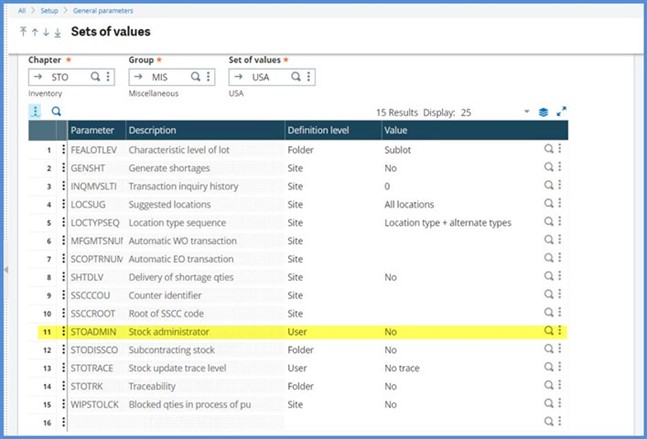This screenshot has height=439, width=647.
Task: Select the STOTRACE parameter cell
Action: pyautogui.click(x=96, y=368)
